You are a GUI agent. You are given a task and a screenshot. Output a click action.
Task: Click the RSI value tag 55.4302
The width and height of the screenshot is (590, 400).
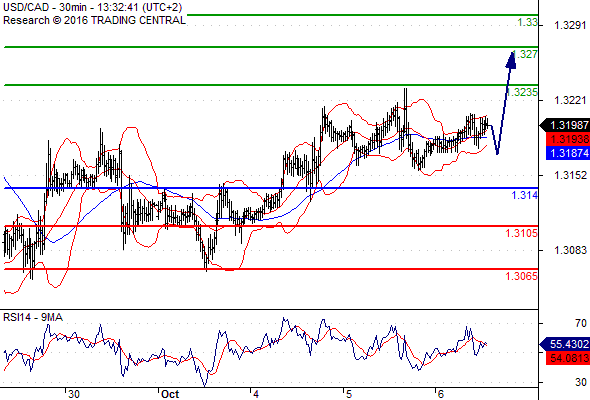click(565, 344)
